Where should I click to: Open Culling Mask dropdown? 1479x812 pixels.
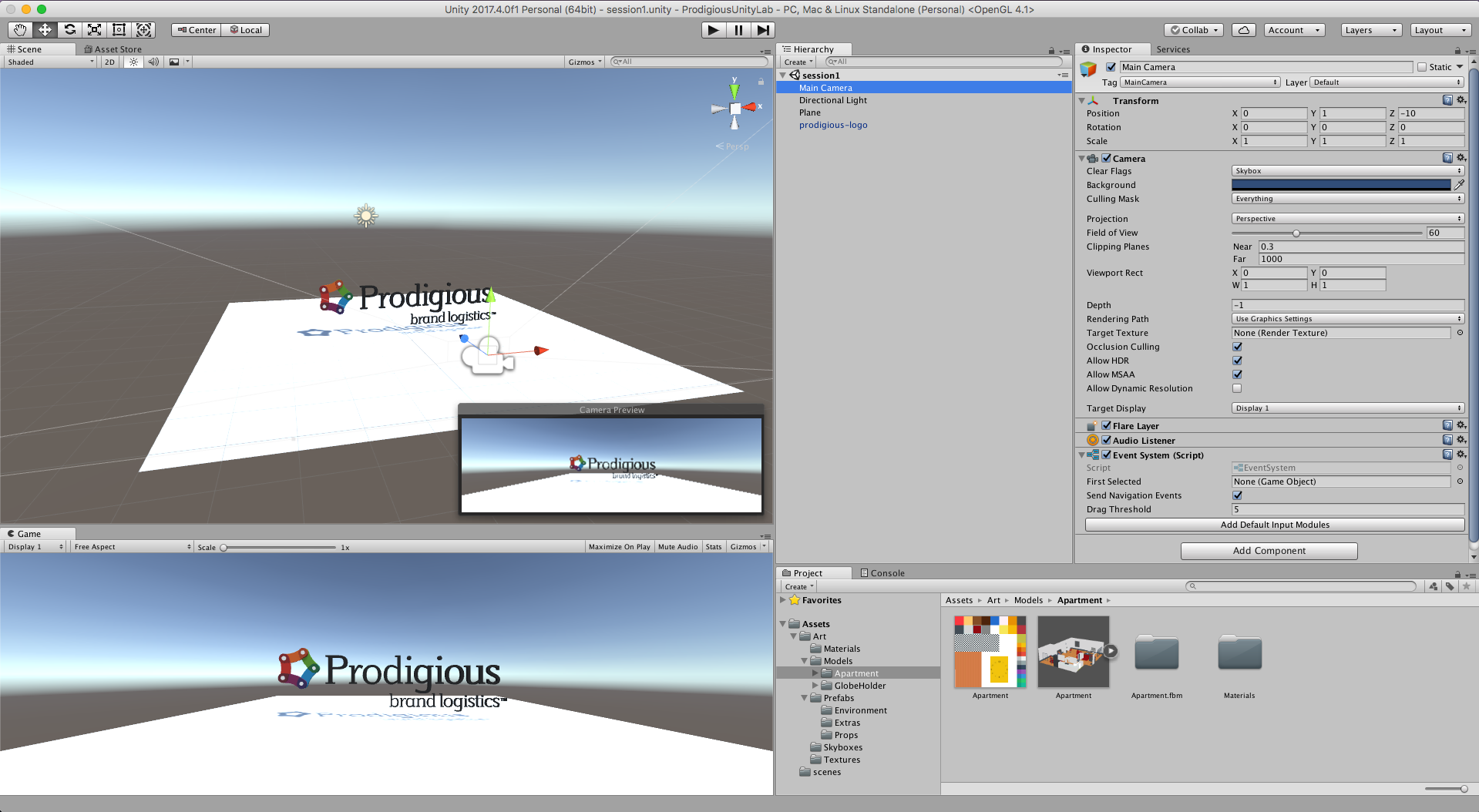coord(1347,199)
